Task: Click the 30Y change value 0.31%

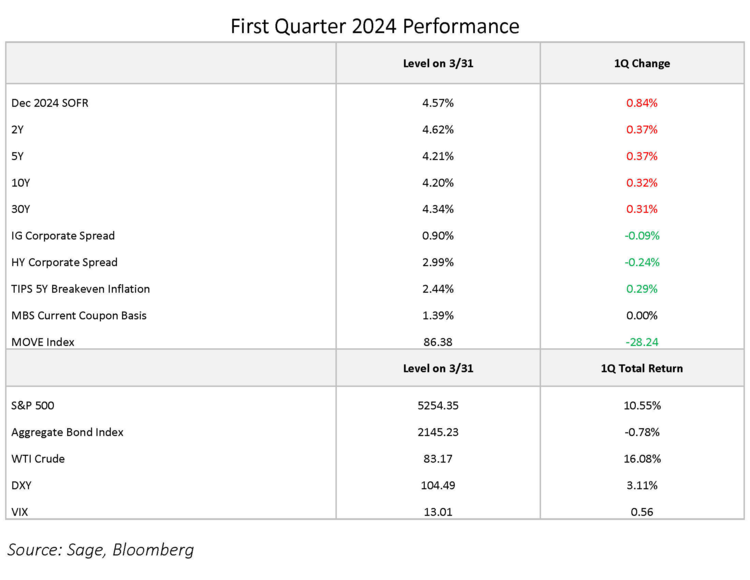Action: coord(642,209)
